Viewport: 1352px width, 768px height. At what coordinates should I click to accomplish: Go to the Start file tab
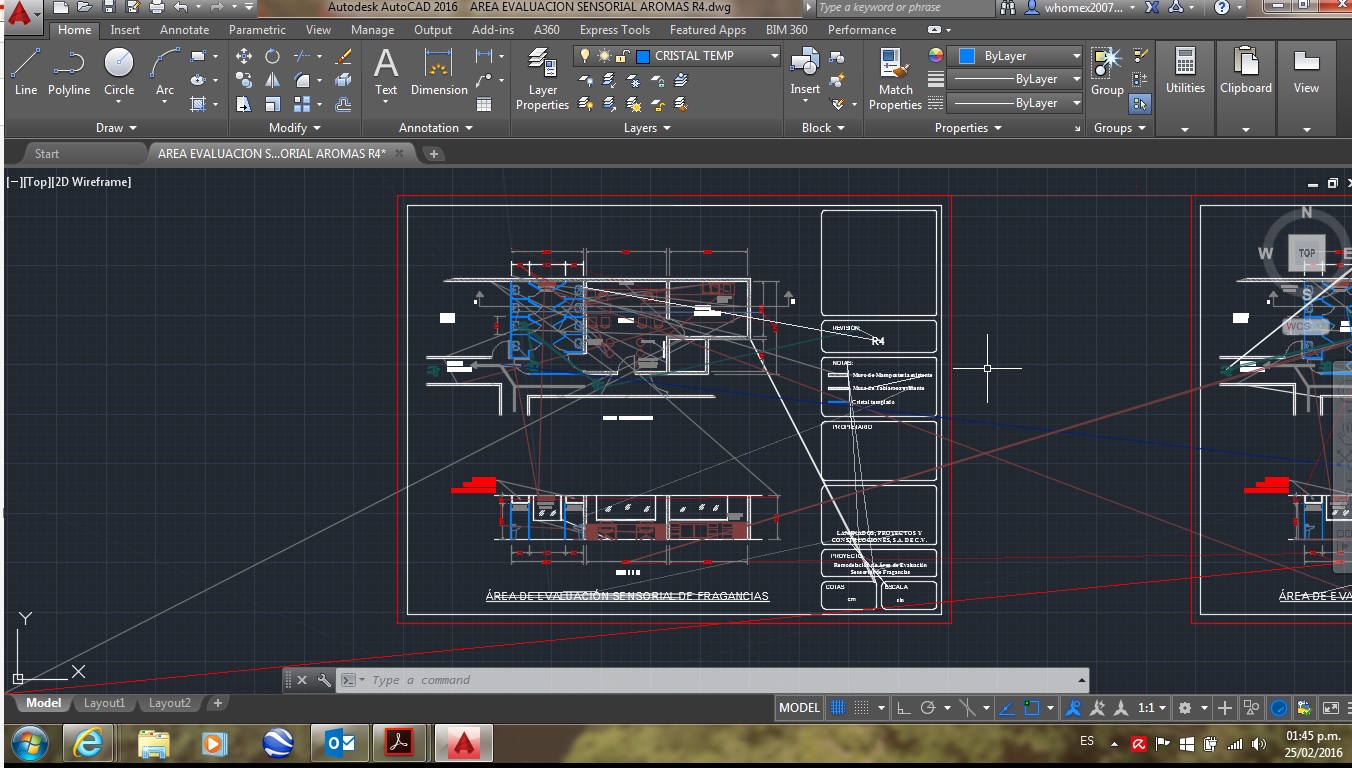coord(47,153)
